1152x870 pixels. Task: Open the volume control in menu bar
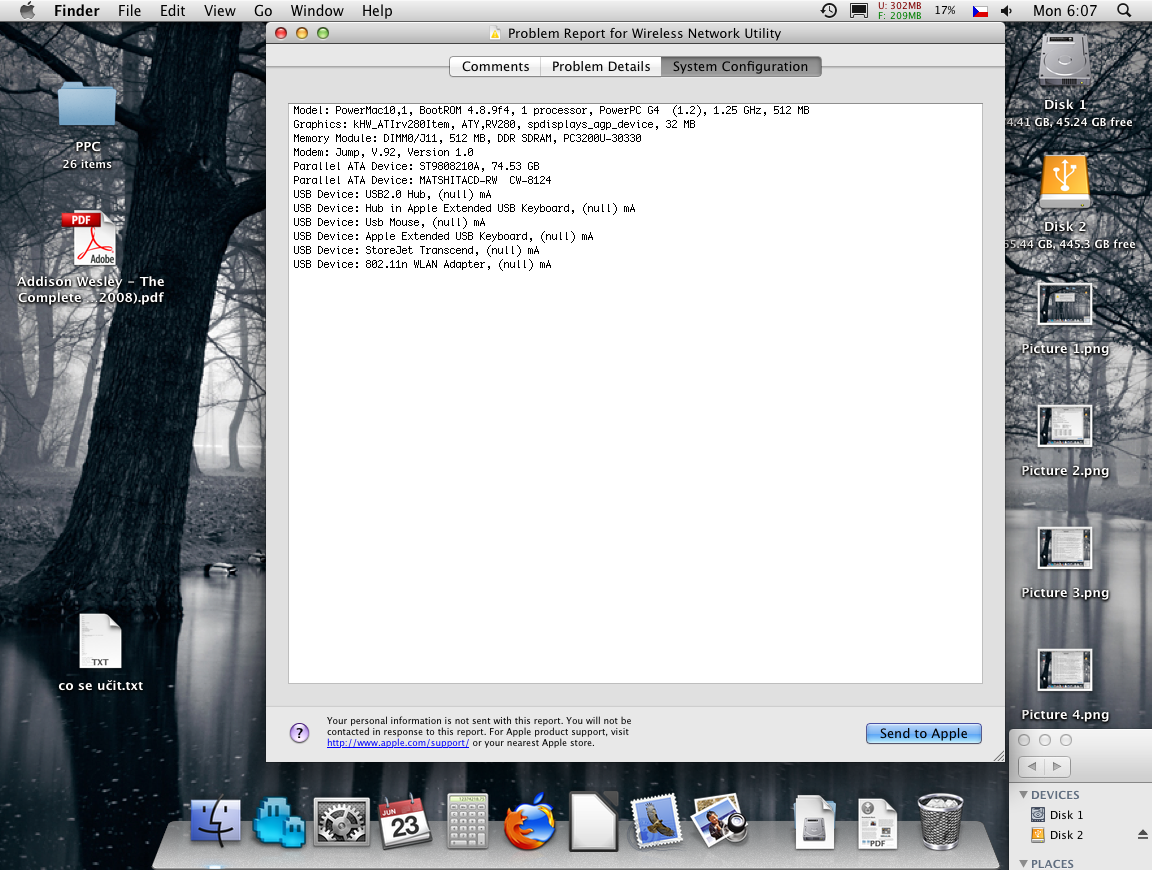click(x=1007, y=10)
